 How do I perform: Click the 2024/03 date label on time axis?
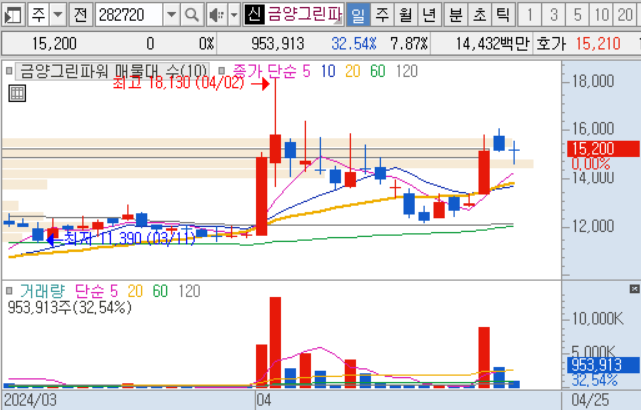(x=30, y=400)
